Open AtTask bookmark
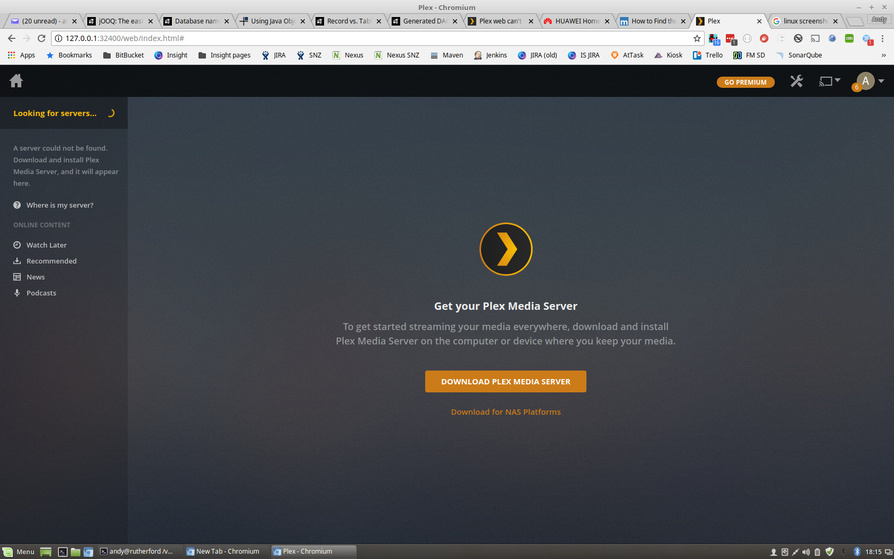 [627, 55]
